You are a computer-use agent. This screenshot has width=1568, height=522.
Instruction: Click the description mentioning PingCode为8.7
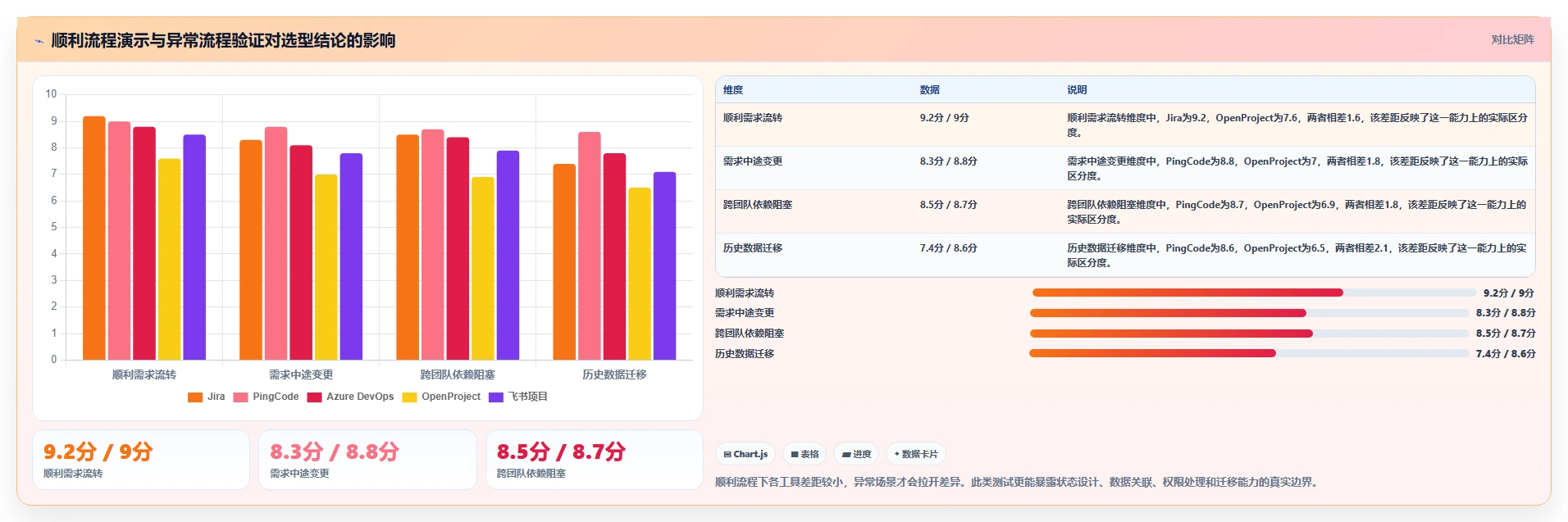(x=1297, y=212)
